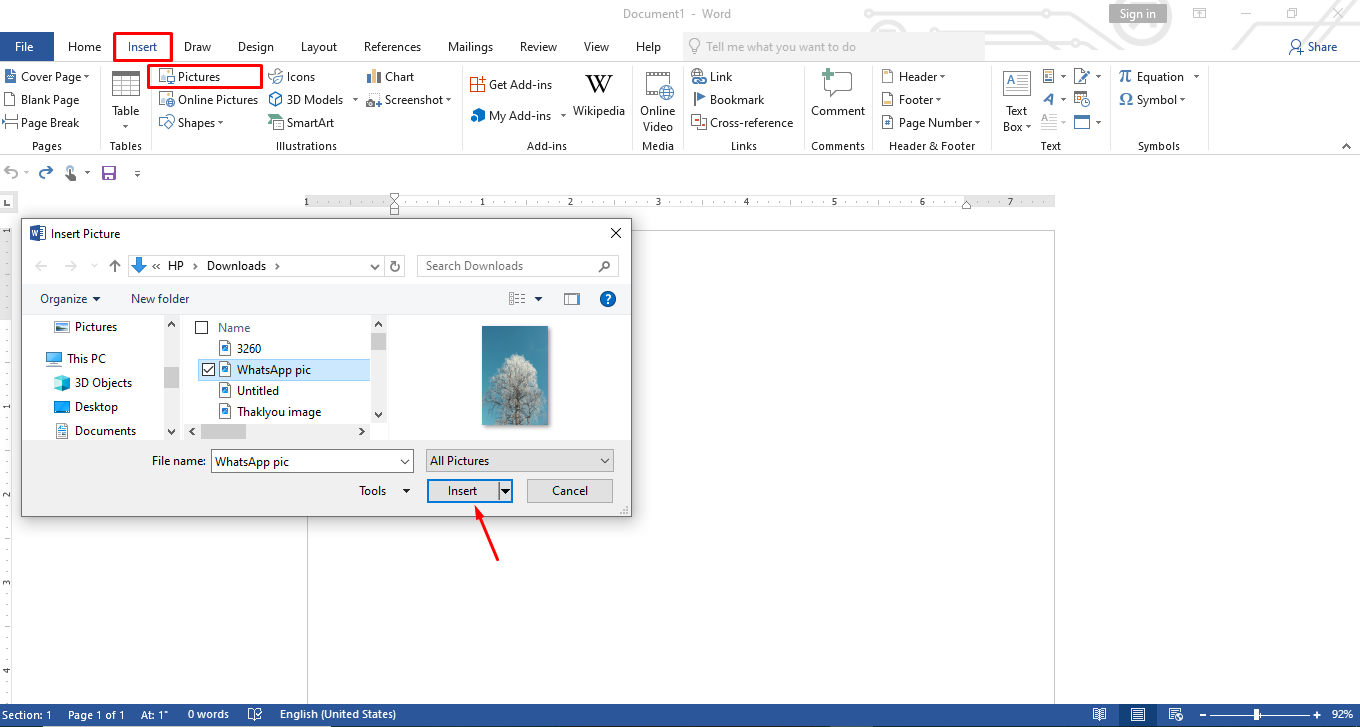Switch to Read Mode in the status bar

click(x=1100, y=714)
